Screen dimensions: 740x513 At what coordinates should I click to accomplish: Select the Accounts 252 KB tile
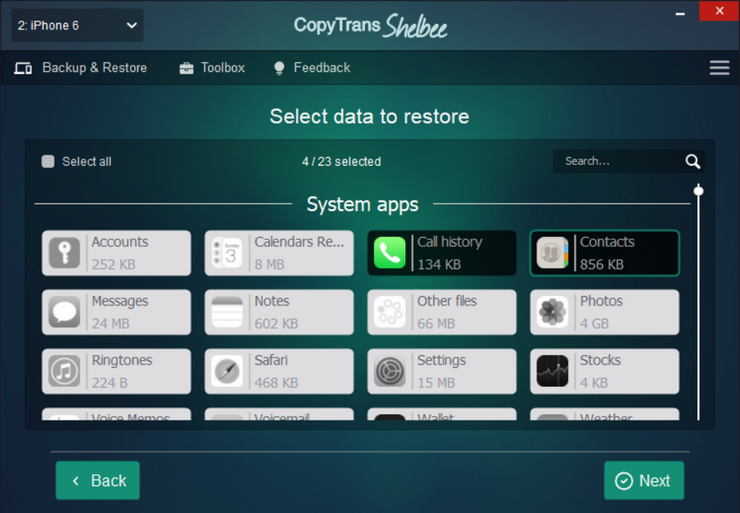click(117, 253)
